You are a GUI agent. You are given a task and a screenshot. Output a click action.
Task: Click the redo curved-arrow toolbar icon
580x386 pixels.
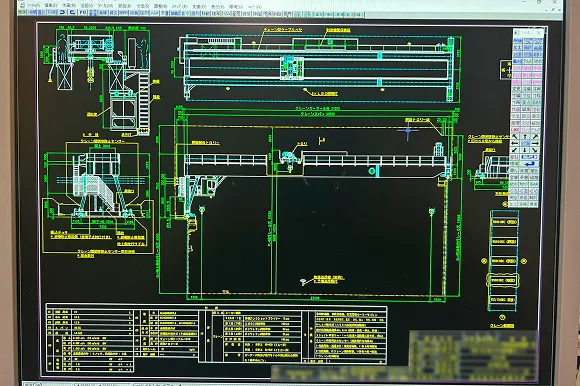point(72,12)
